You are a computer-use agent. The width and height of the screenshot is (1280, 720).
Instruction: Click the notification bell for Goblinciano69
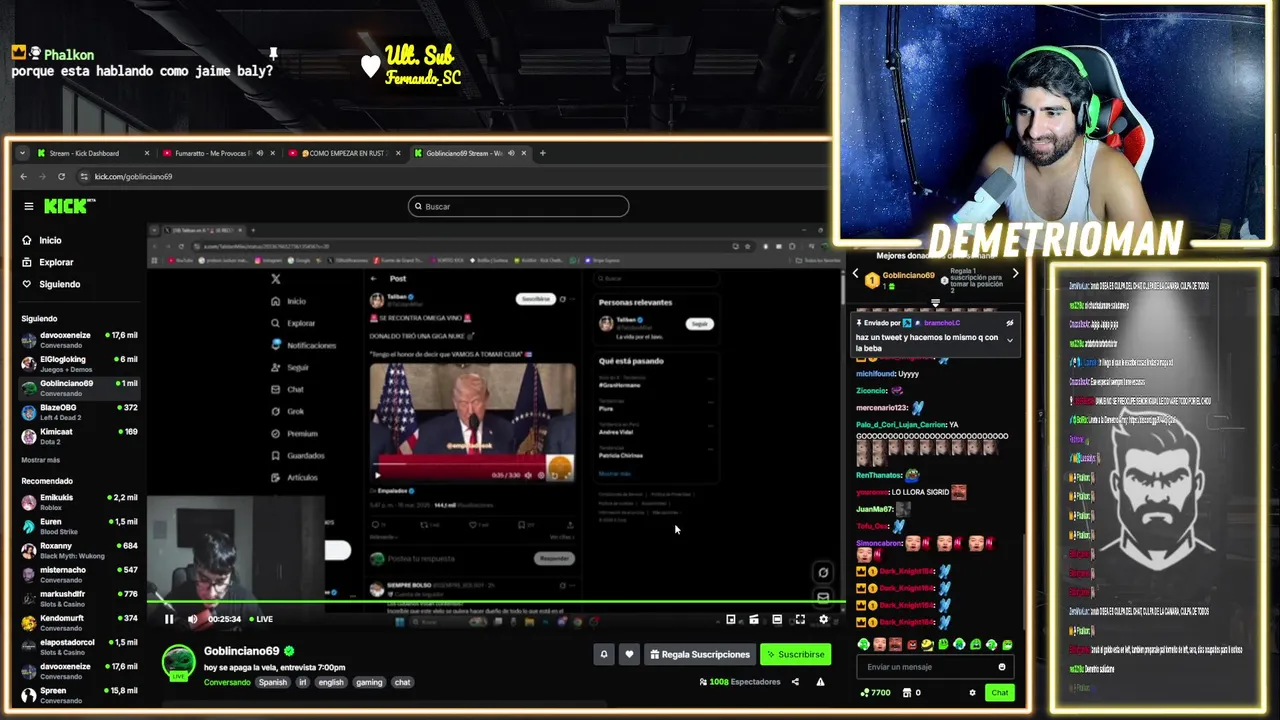click(x=603, y=654)
